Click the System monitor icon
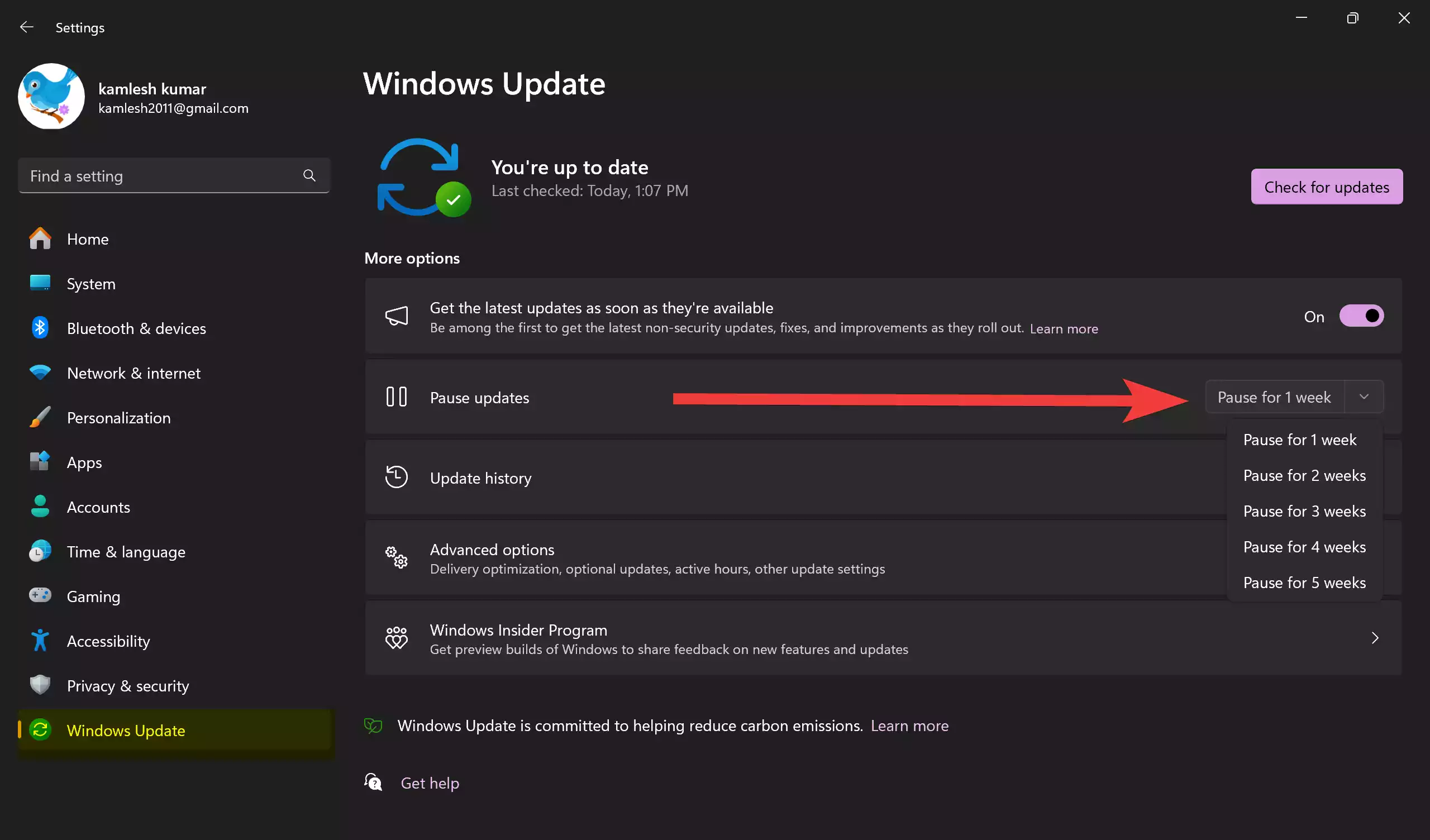The image size is (1430, 840). (x=40, y=283)
